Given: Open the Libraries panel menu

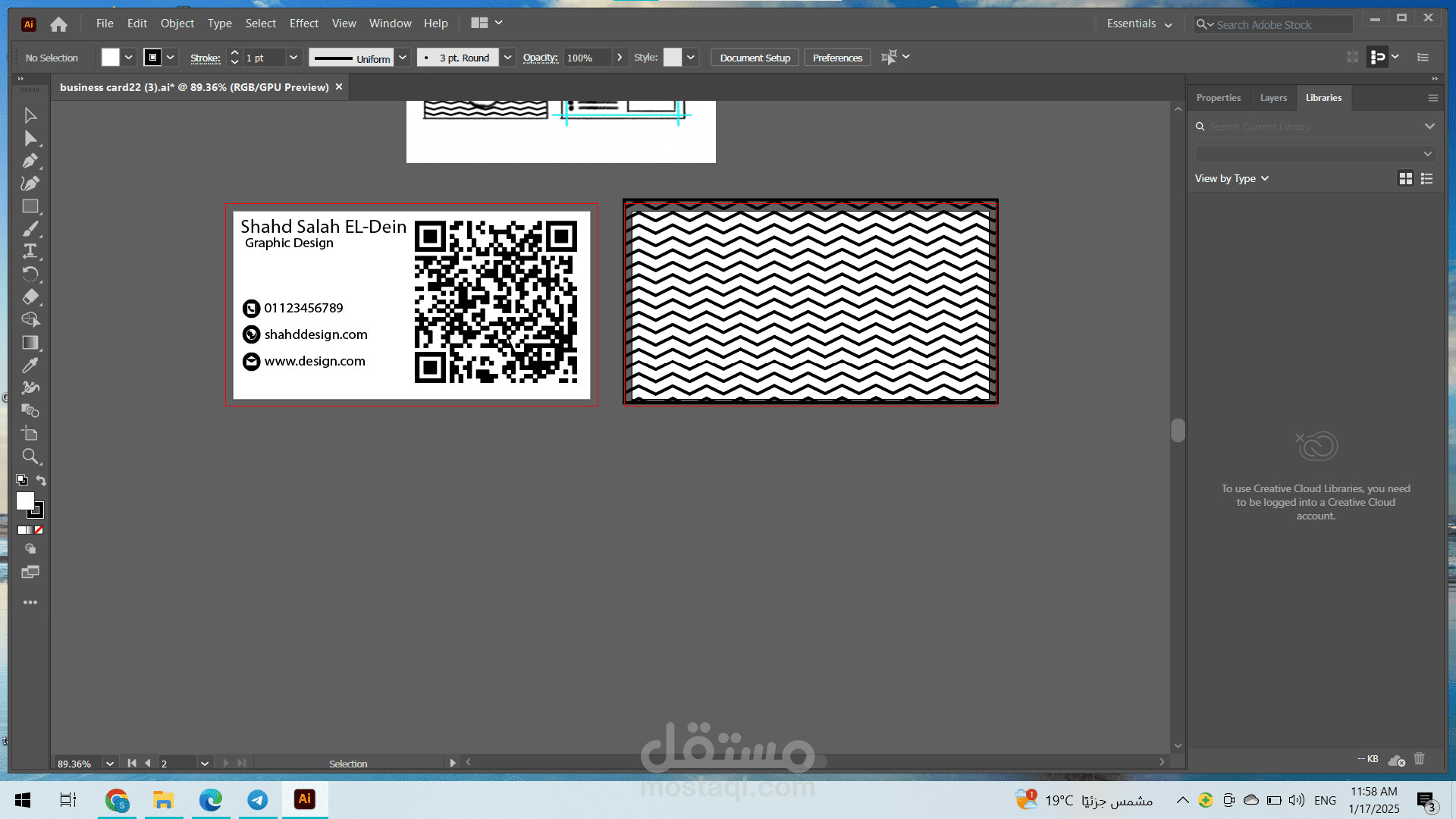Looking at the screenshot, I should pos(1432,98).
